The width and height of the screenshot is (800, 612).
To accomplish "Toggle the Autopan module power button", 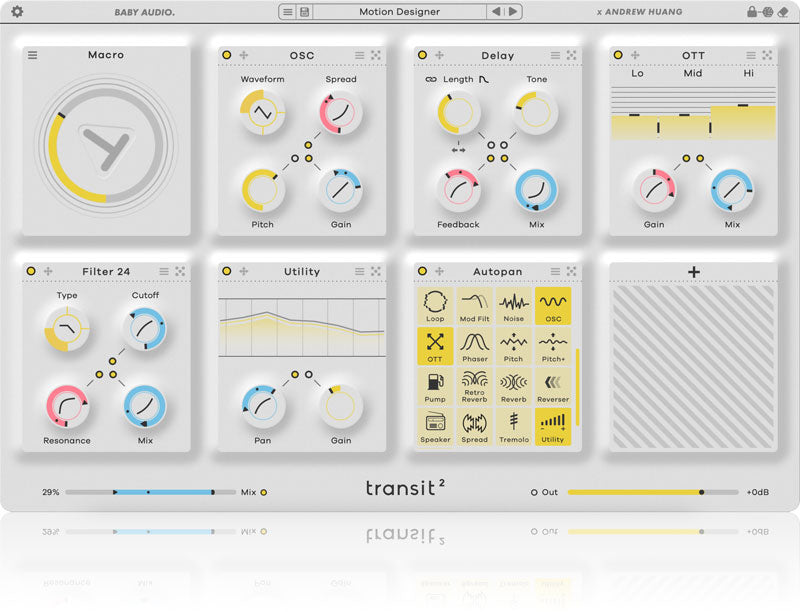I will click(x=422, y=271).
